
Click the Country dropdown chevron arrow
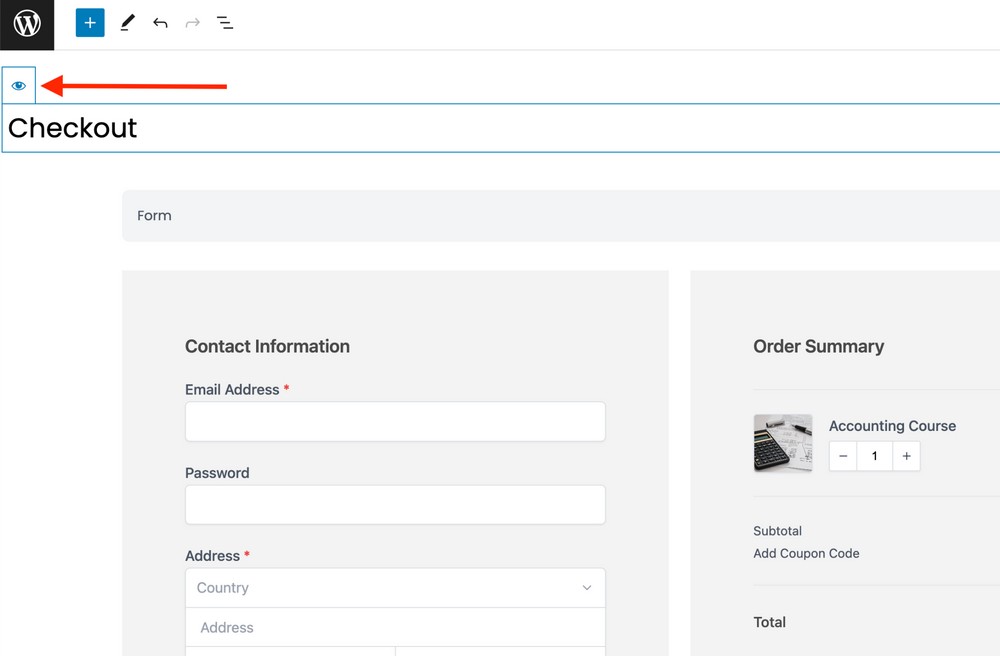point(587,588)
